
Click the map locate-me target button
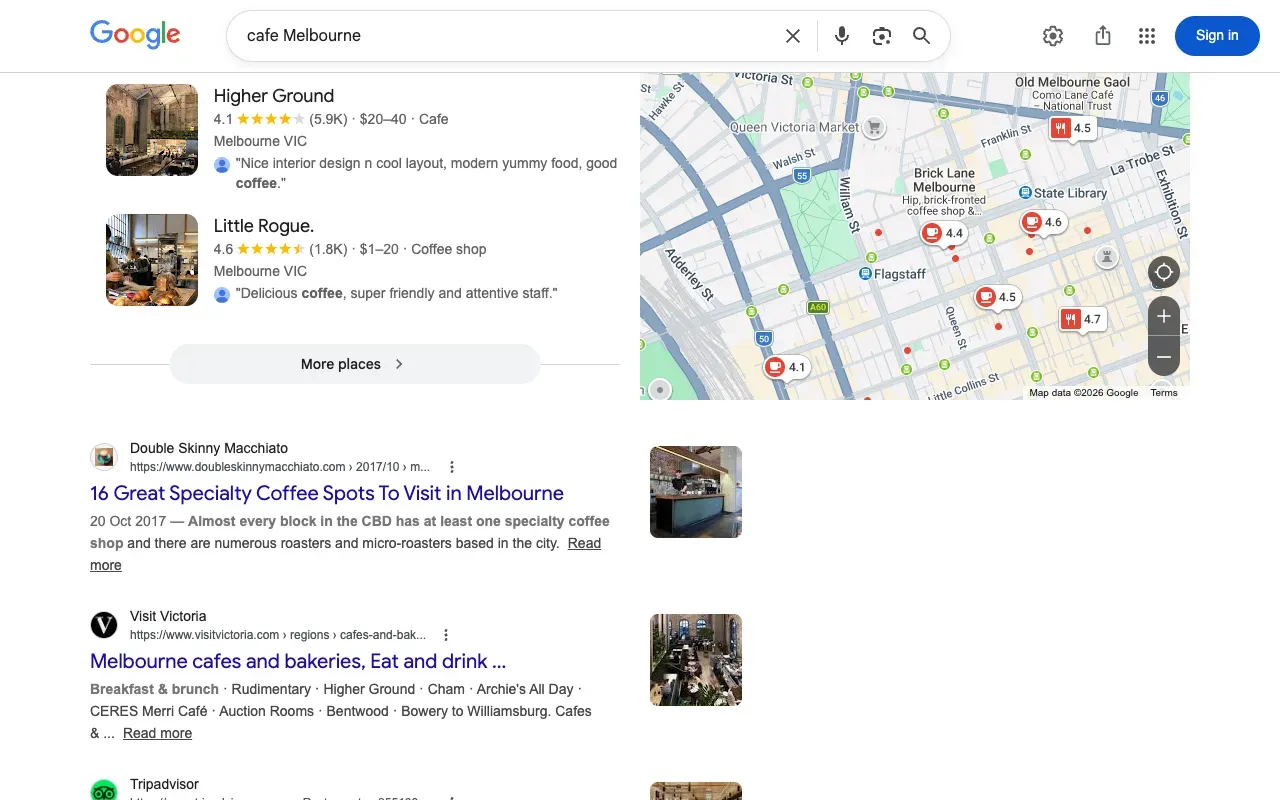1164,272
